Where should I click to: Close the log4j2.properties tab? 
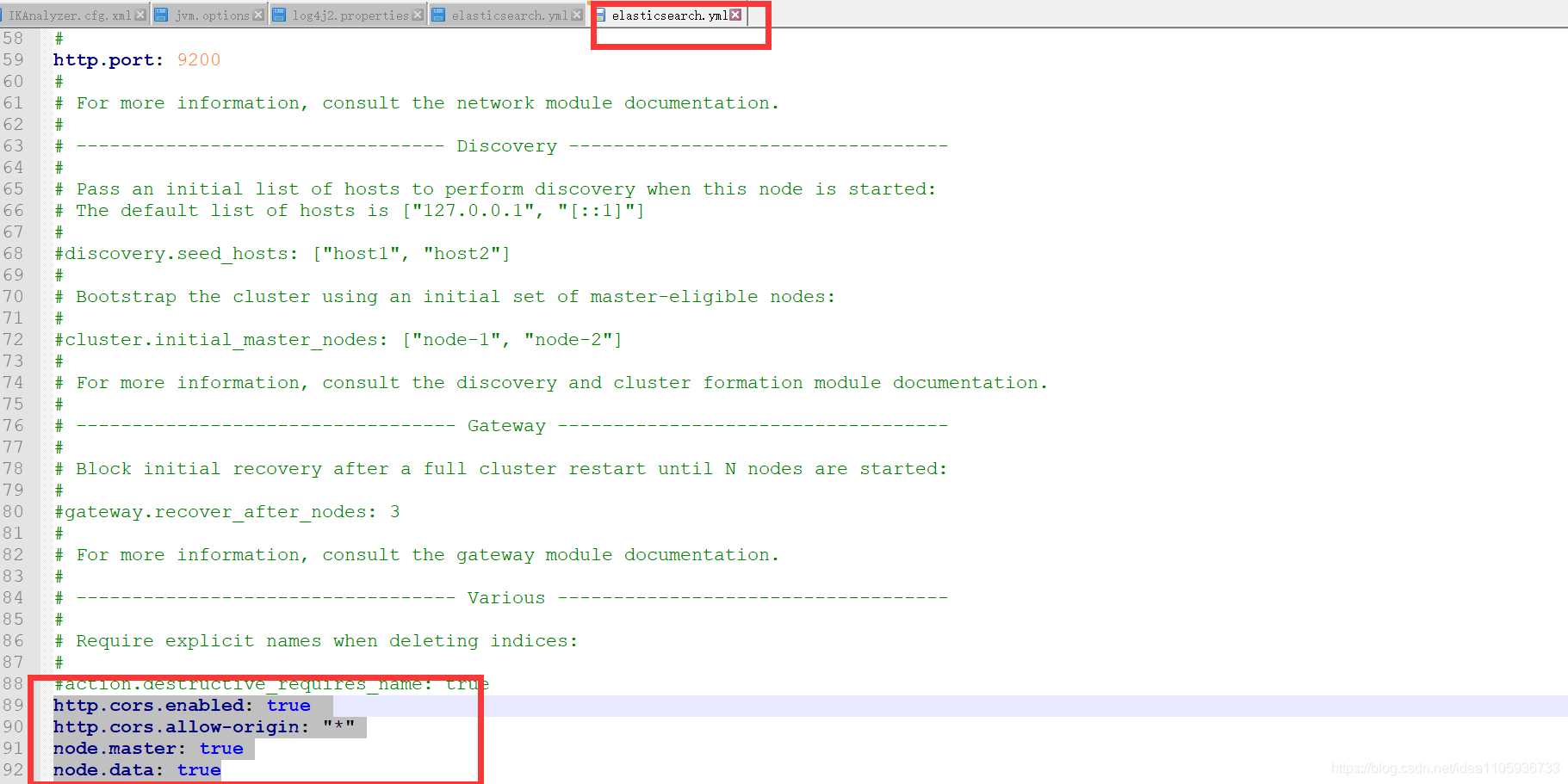[418, 15]
